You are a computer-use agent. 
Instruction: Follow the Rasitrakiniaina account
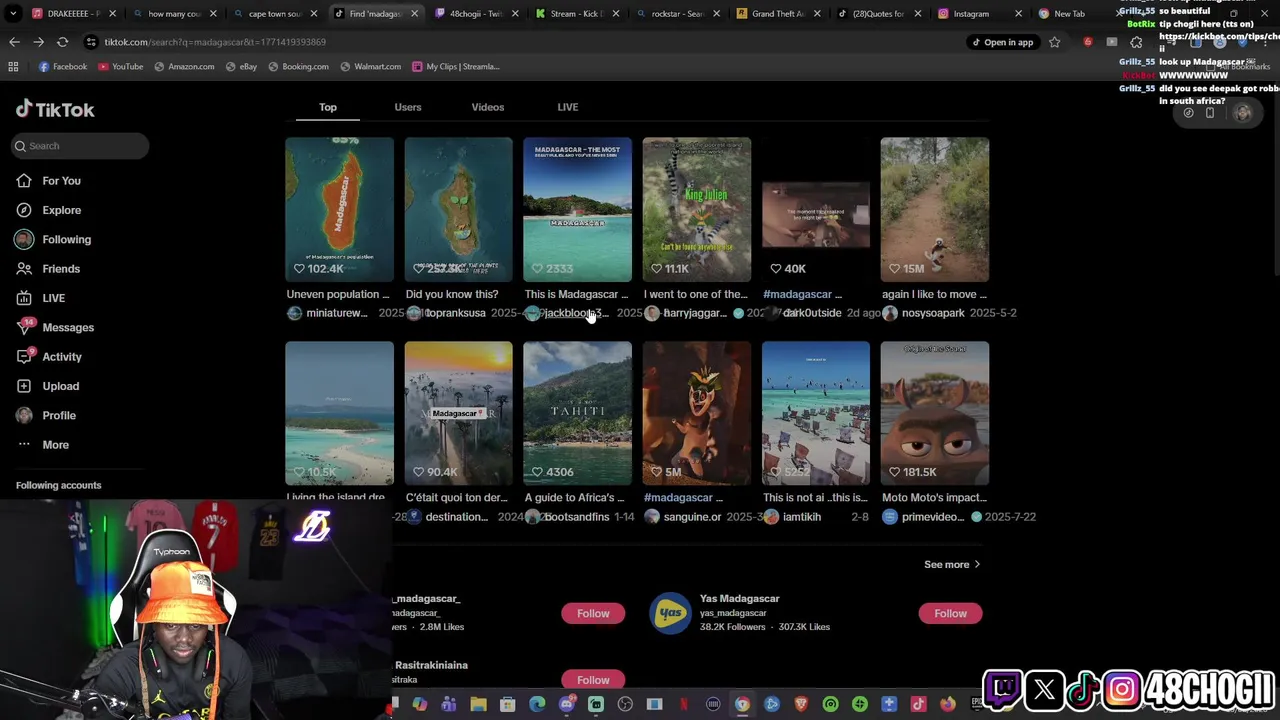pos(593,680)
